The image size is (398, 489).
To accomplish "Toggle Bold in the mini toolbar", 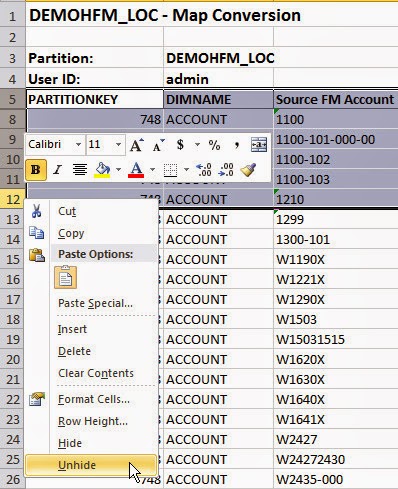I will pyautogui.click(x=36, y=170).
